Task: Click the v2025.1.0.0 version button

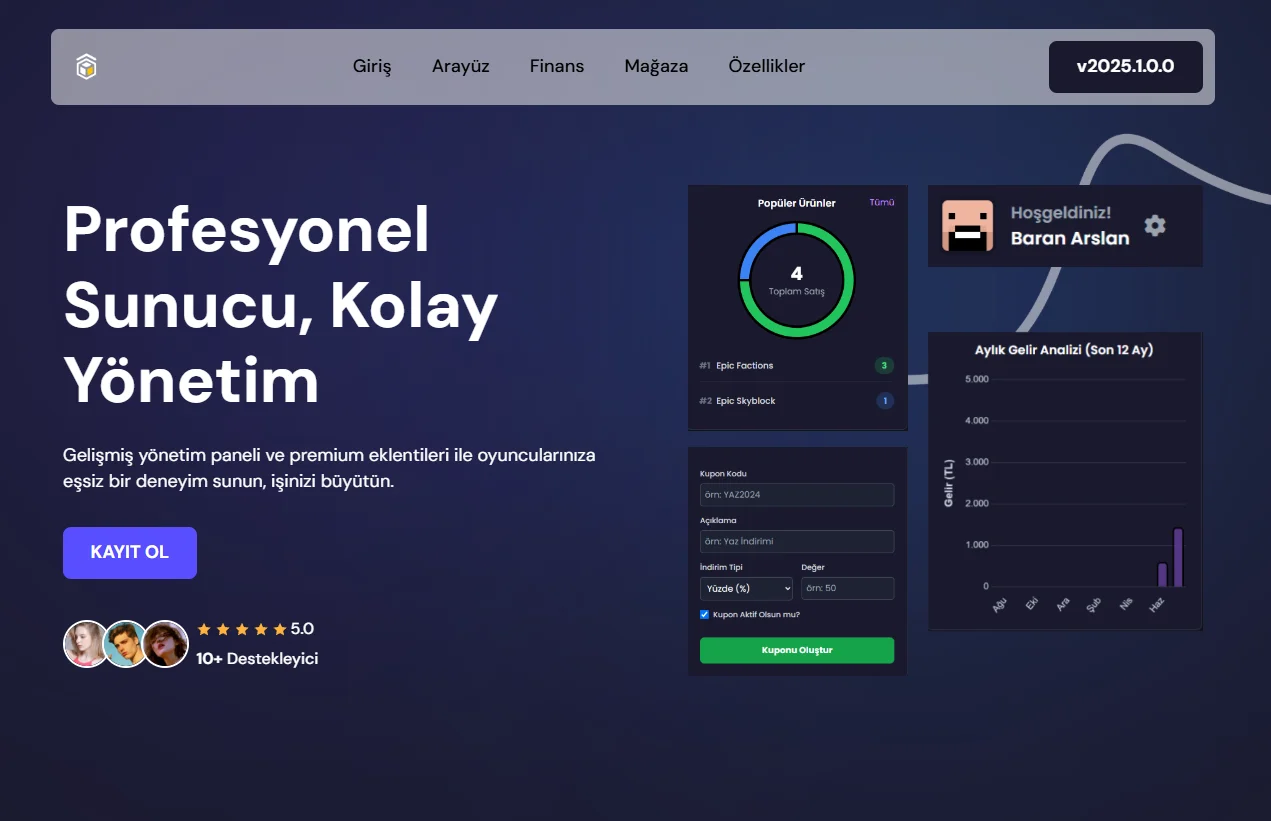Action: [x=1126, y=67]
